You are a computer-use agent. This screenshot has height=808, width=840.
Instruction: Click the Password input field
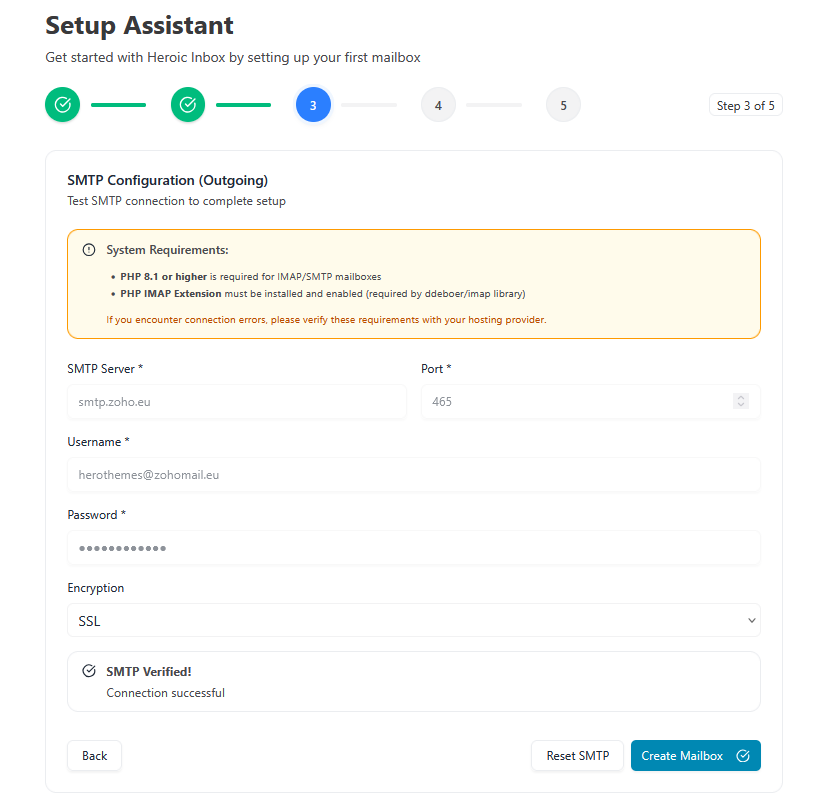[x=413, y=548]
